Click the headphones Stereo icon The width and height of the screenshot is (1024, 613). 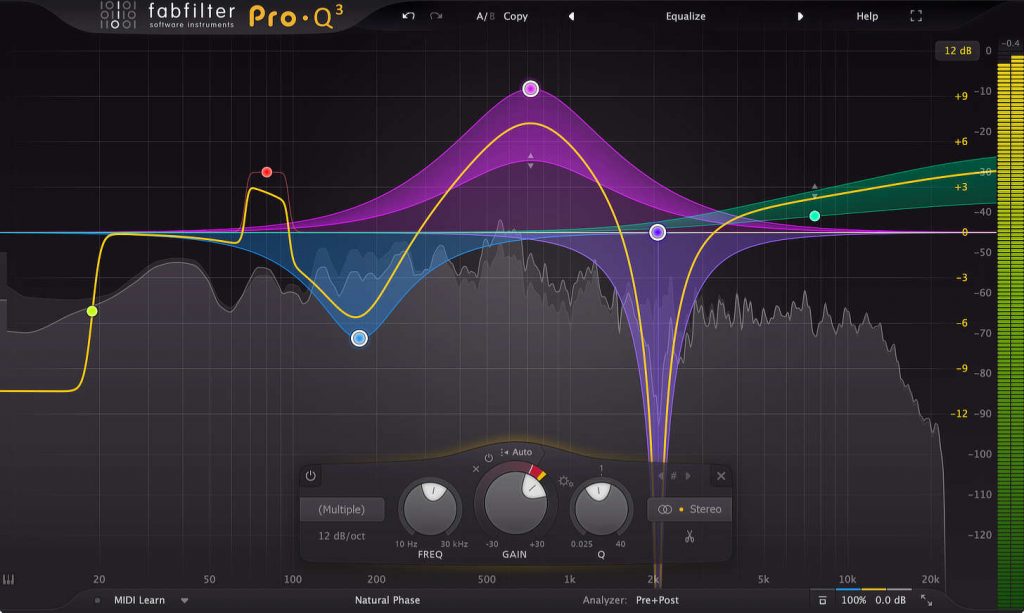(x=665, y=510)
